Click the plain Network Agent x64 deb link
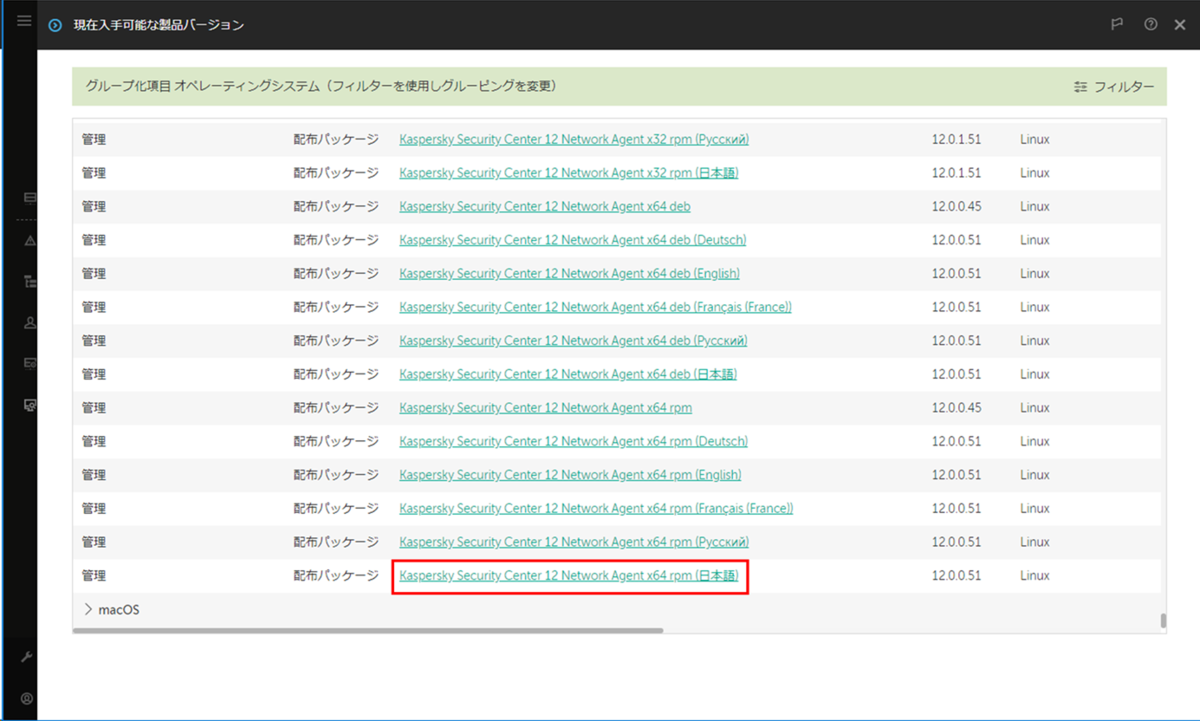 tap(544, 206)
